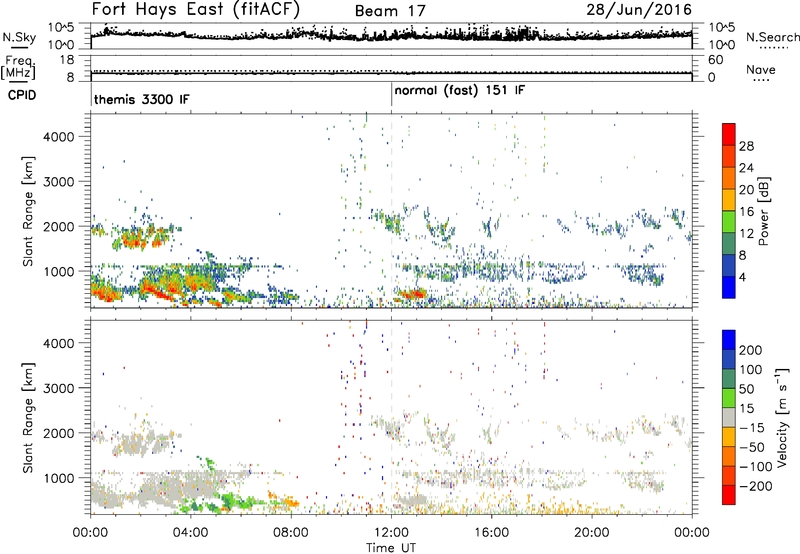Select the "normal (fast) 151 IF" CPID marker

point(459,91)
